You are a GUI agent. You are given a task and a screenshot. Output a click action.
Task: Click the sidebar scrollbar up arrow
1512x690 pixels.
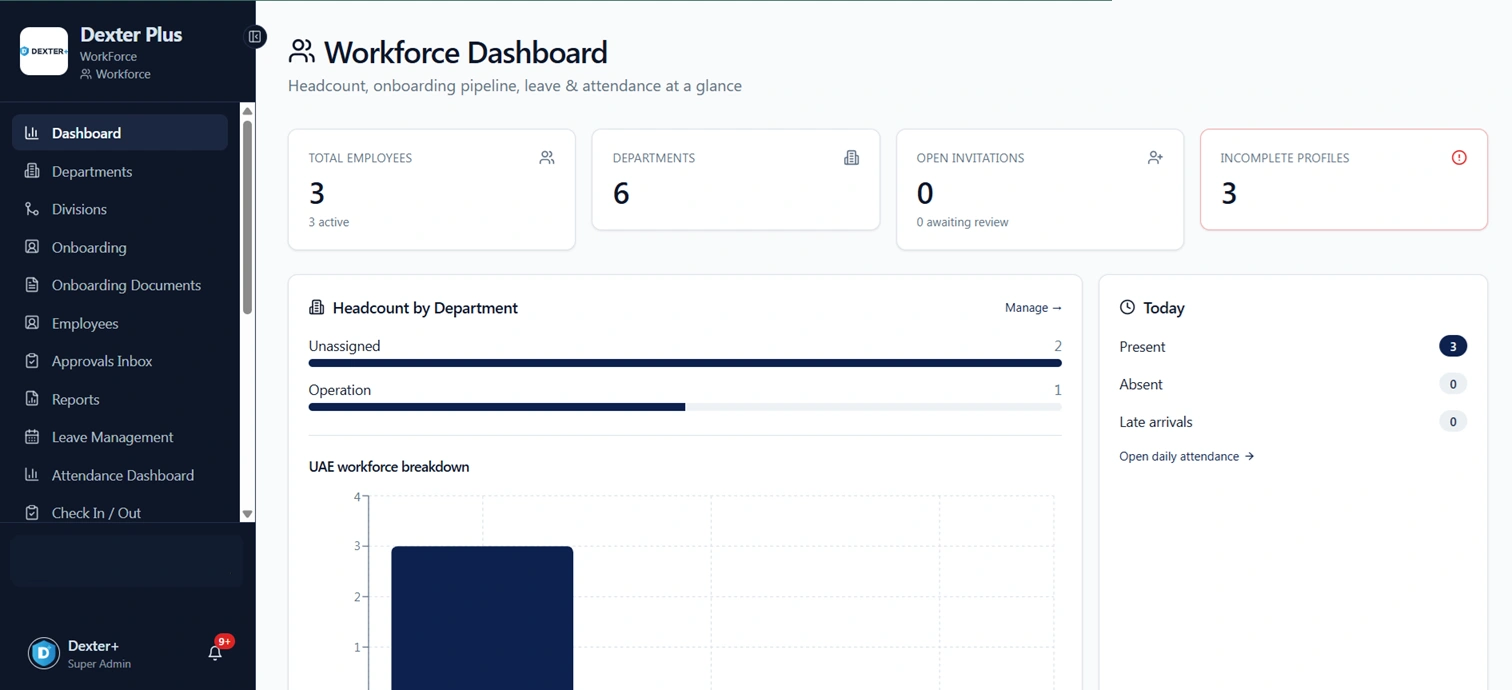click(247, 111)
